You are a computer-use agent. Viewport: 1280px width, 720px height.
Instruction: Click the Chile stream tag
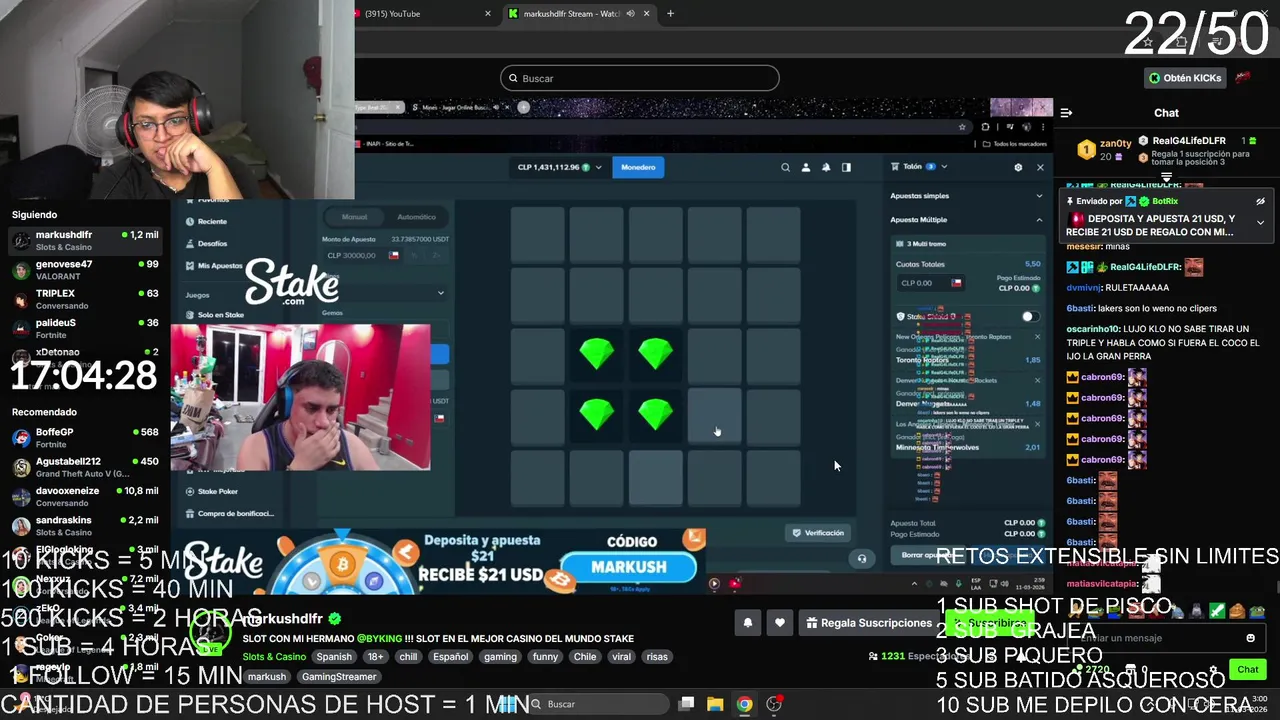[585, 657]
